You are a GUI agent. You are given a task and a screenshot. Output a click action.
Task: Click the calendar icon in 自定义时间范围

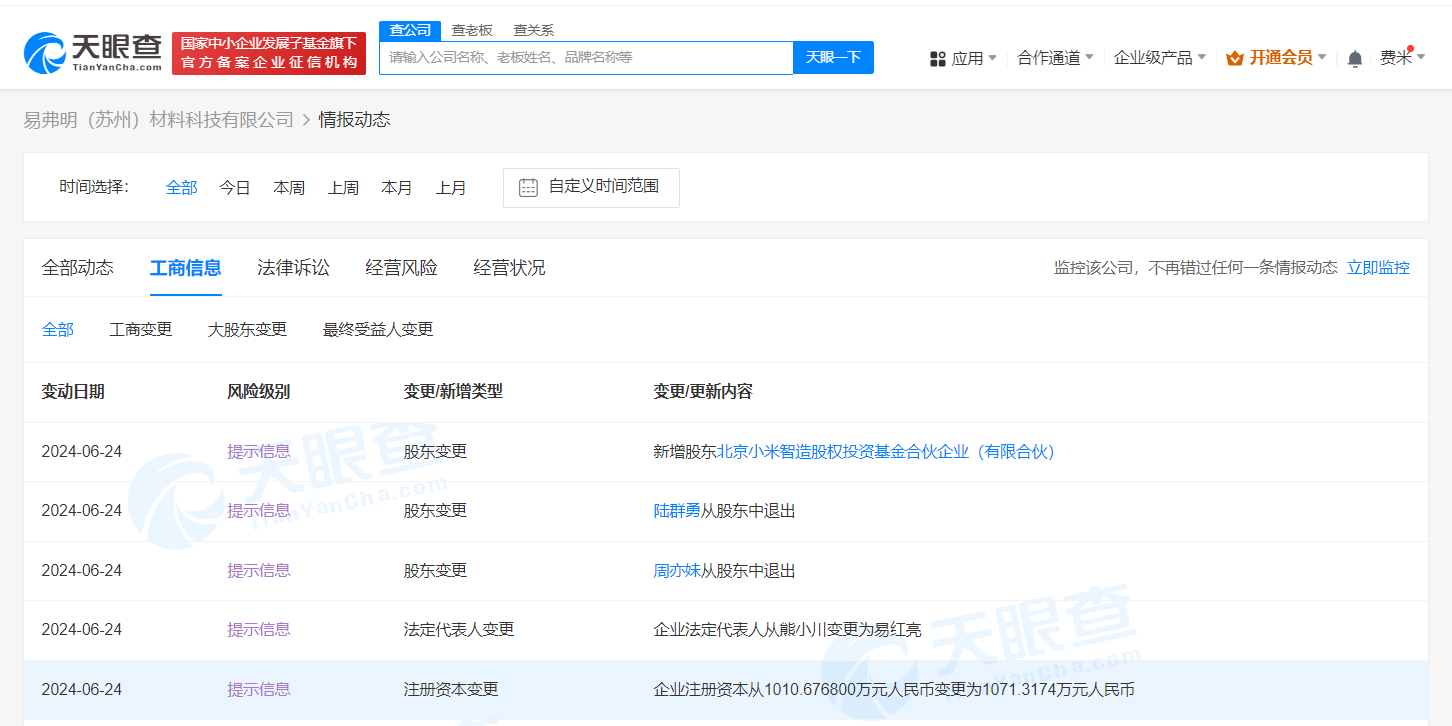[x=528, y=187]
